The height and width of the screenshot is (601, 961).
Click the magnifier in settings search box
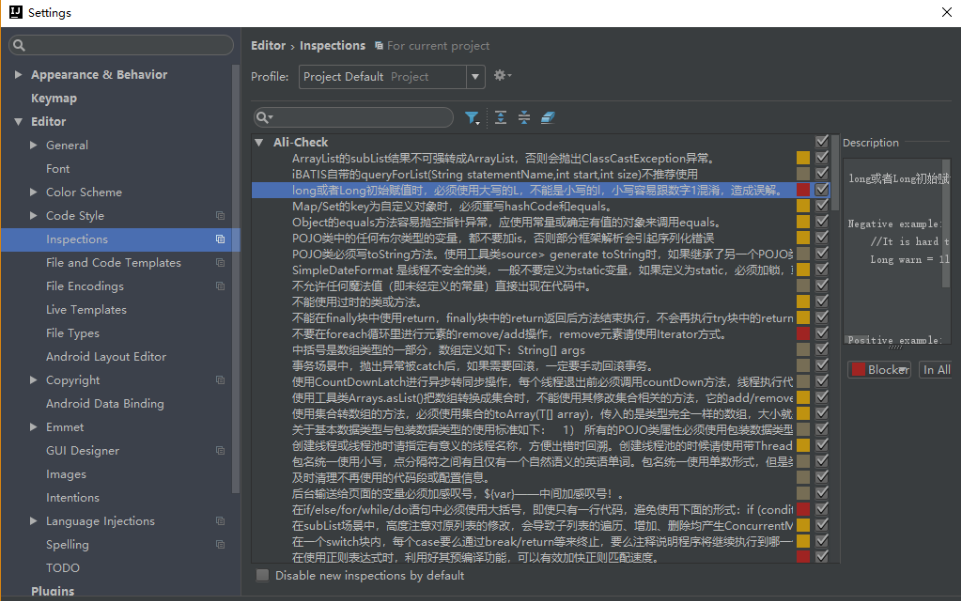(19, 45)
